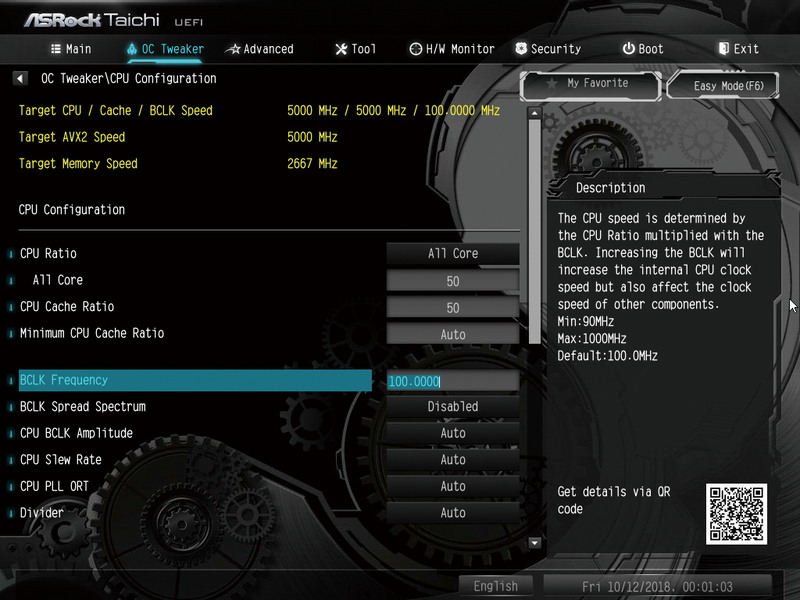Viewport: 800px width, 600px height.
Task: Click the QR code image
Action: point(736,514)
